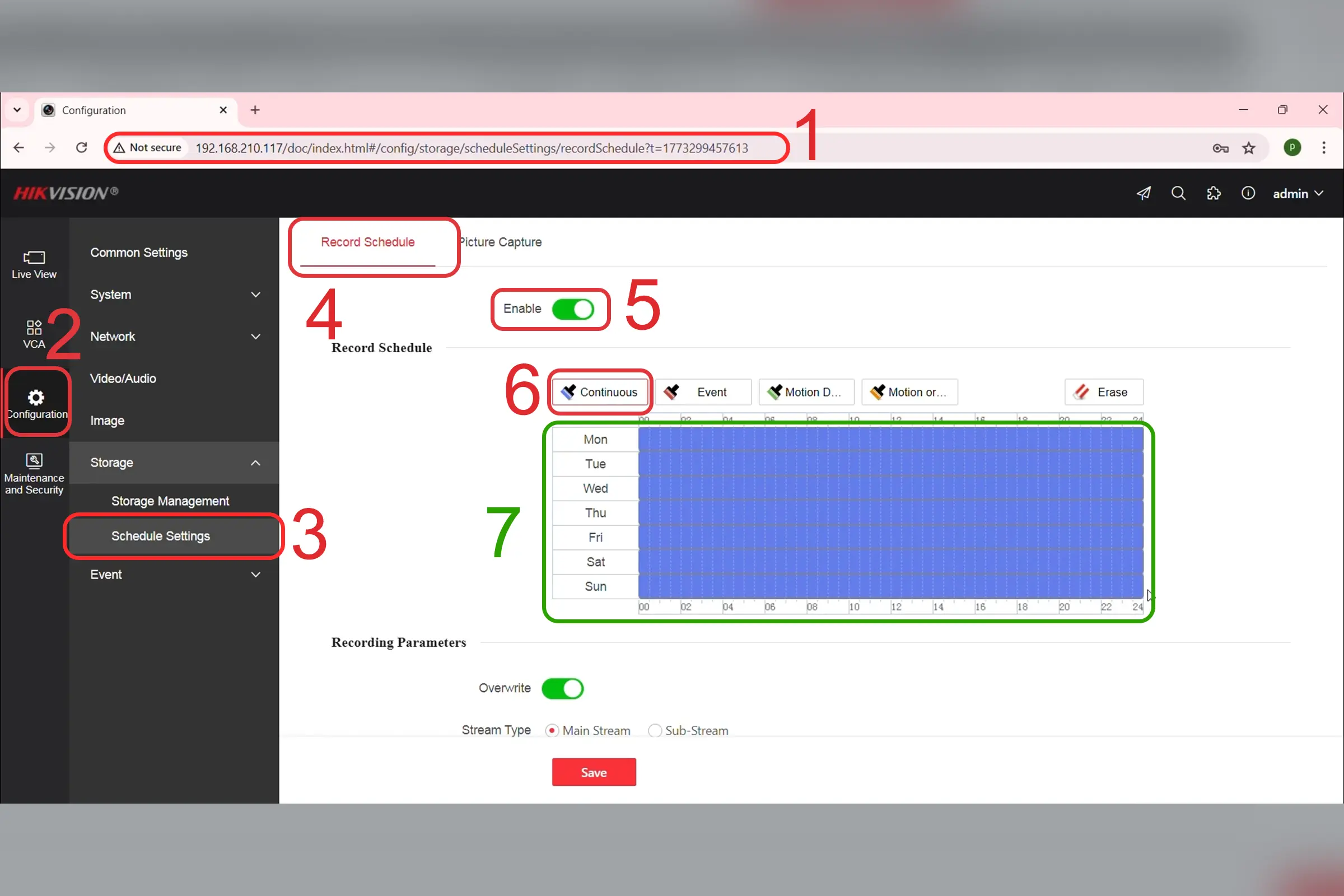Click the paper plane icon in header

tap(1144, 193)
